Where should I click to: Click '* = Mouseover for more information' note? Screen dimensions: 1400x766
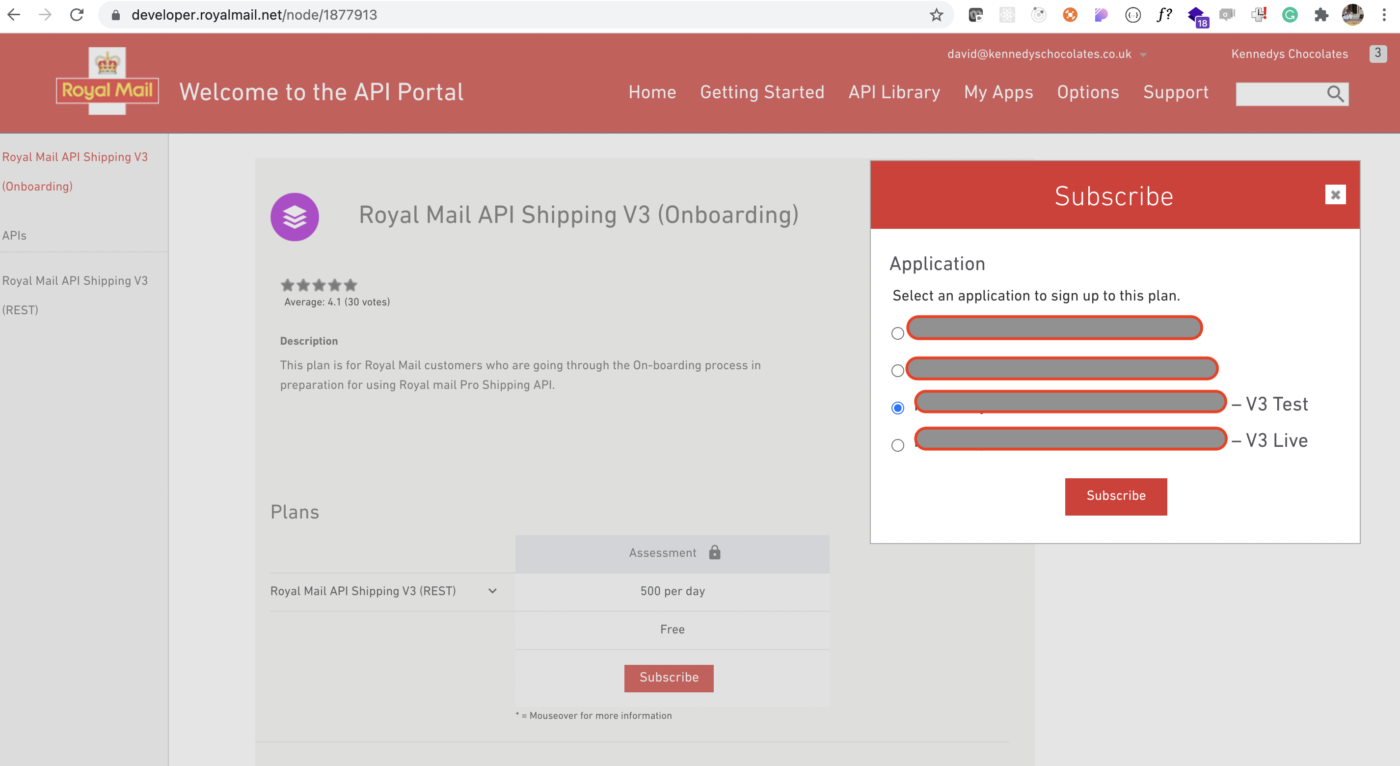click(594, 716)
